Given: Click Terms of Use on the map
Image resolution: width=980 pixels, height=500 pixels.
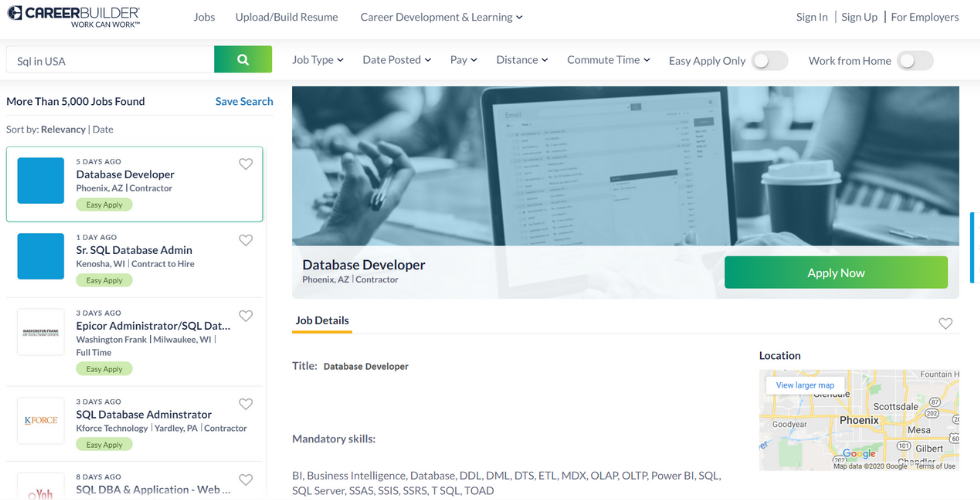Looking at the screenshot, I should (935, 466).
